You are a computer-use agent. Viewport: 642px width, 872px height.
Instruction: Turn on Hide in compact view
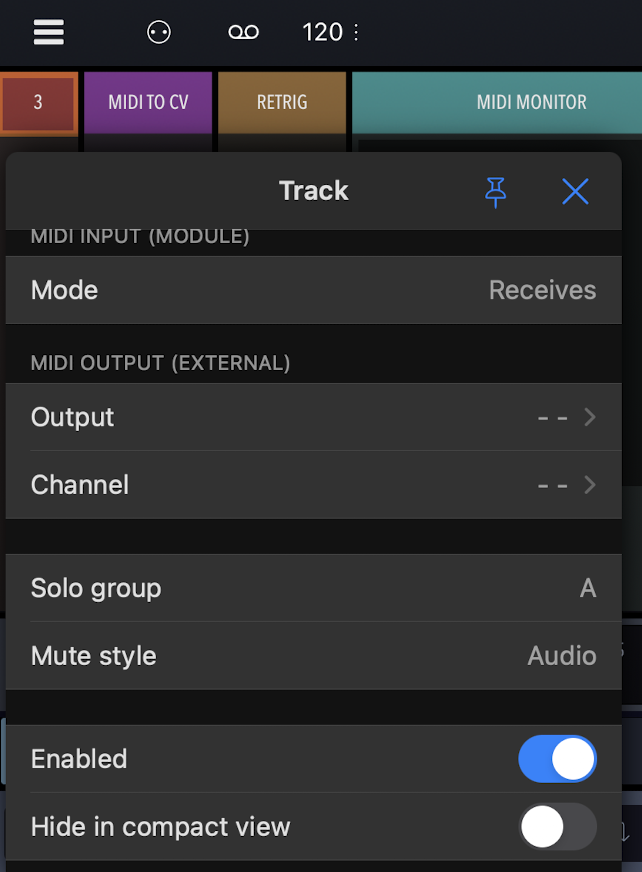557,827
